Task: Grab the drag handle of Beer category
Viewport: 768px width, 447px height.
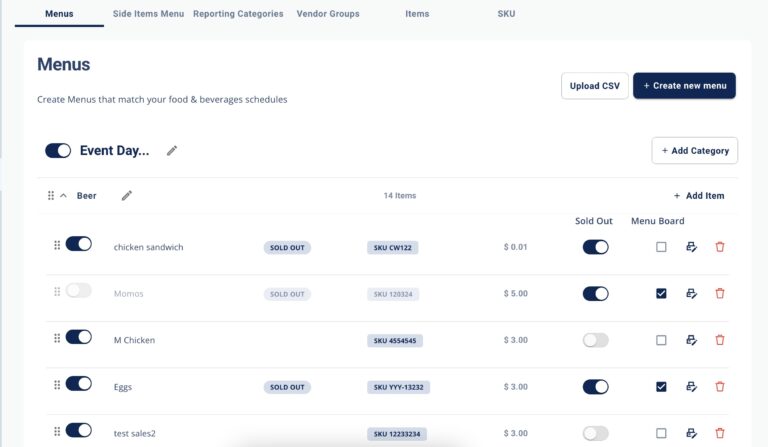Action: (51, 196)
